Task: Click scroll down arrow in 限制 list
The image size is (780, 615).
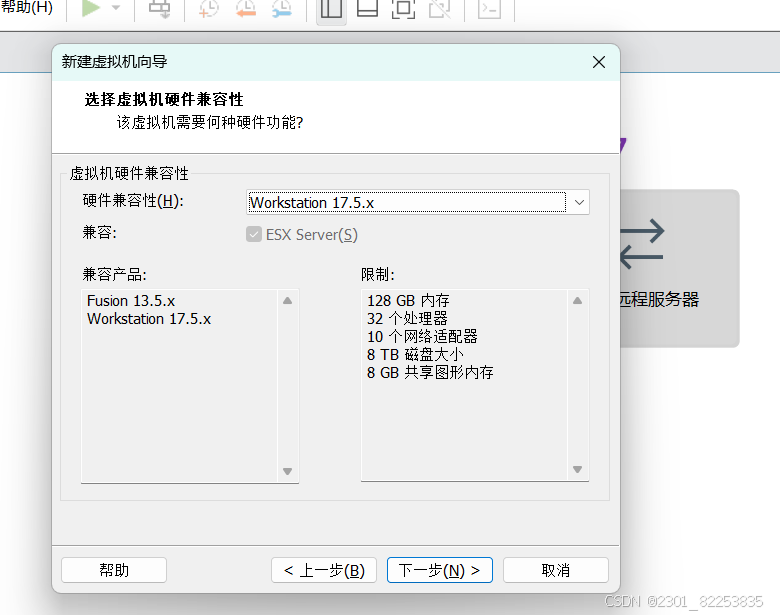Action: (578, 469)
